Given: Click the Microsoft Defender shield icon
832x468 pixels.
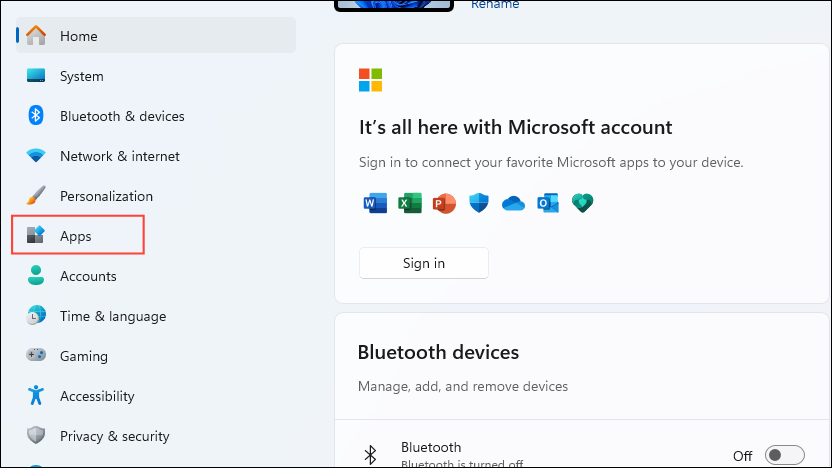Looking at the screenshot, I should [x=479, y=203].
